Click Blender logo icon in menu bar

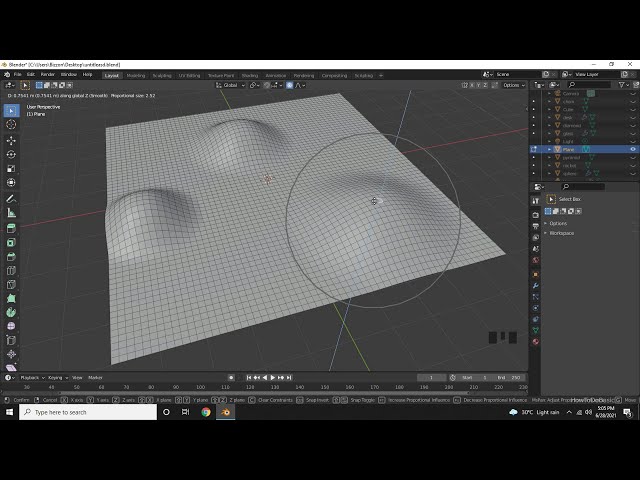pos(7,75)
